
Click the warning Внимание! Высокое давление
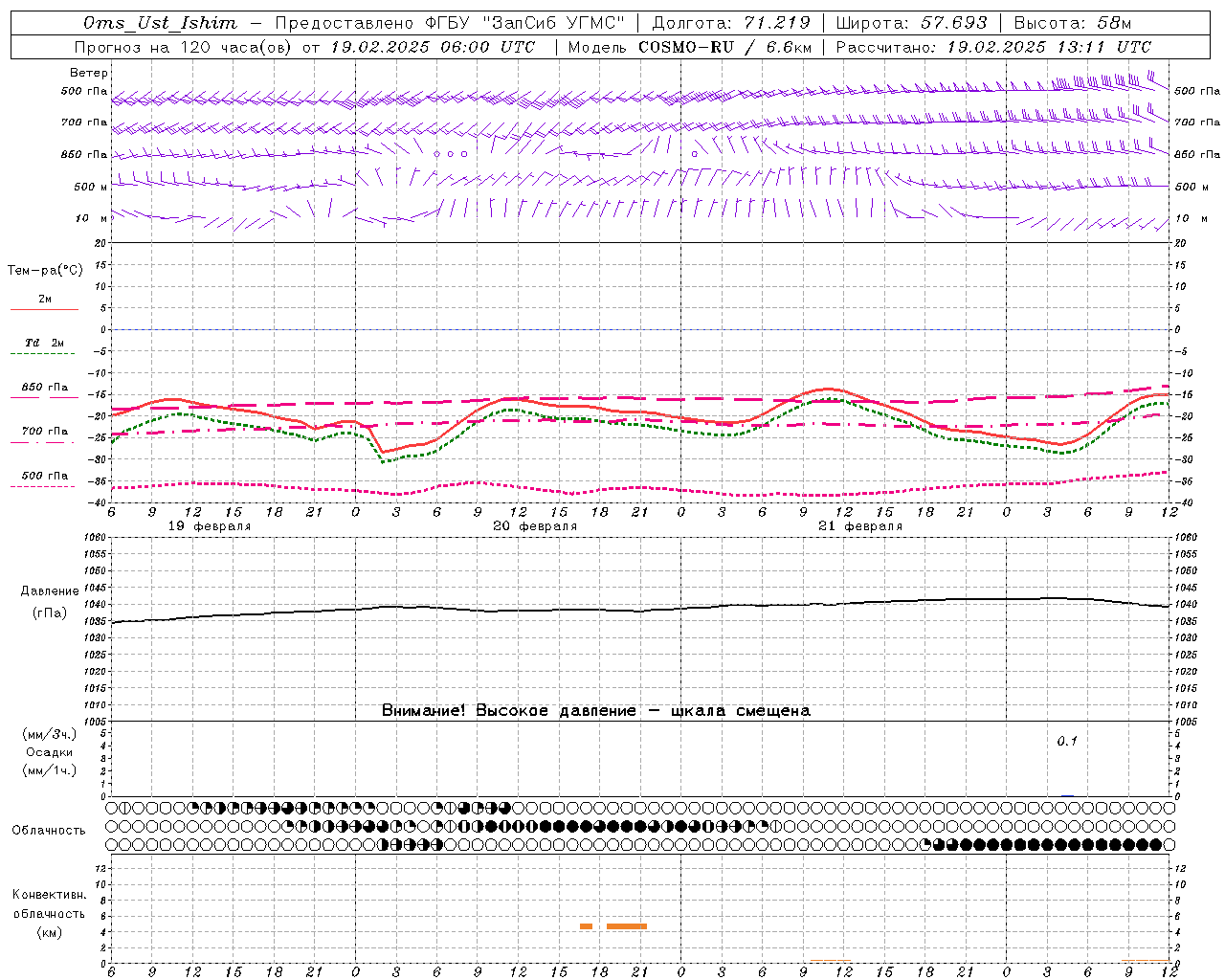click(508, 711)
